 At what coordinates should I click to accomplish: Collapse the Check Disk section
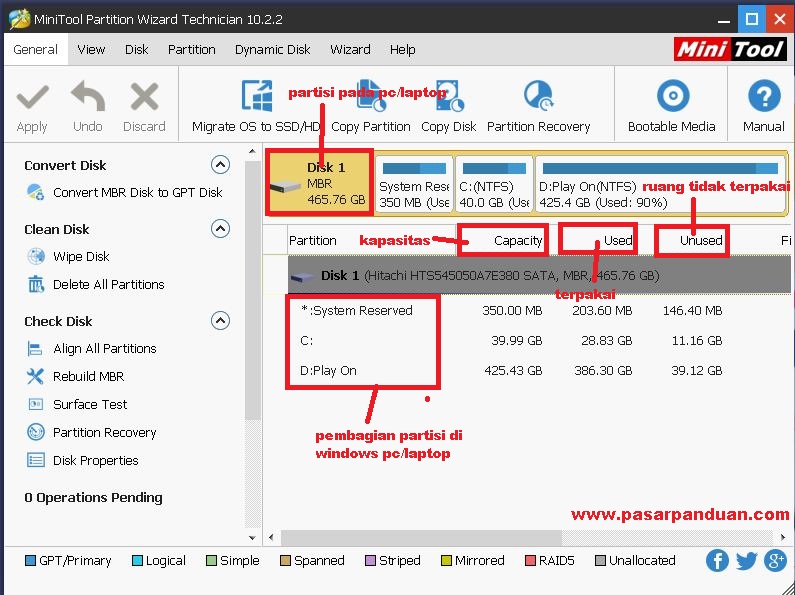click(x=220, y=321)
